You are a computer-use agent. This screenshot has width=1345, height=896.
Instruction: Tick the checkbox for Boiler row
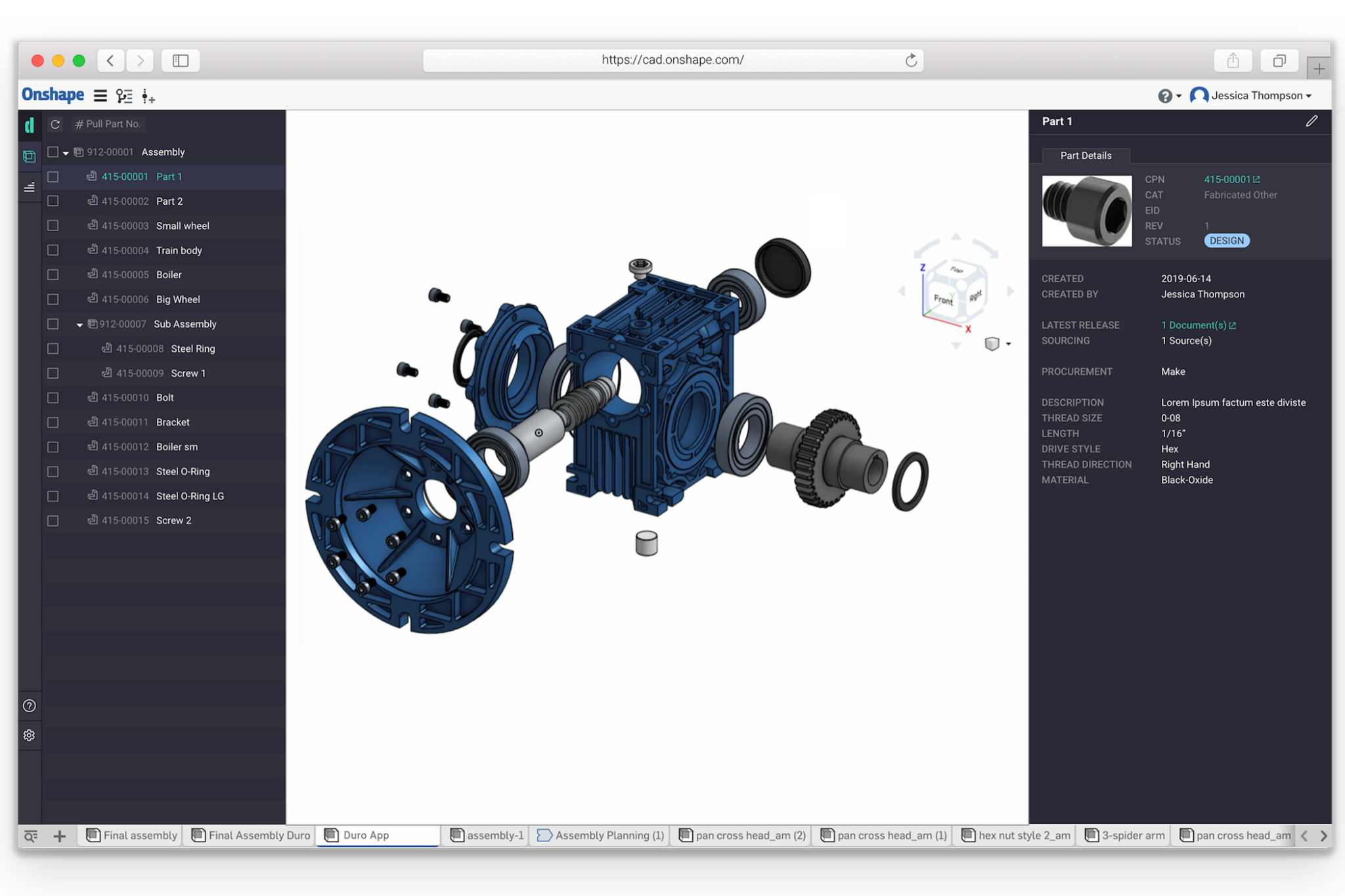(x=53, y=274)
